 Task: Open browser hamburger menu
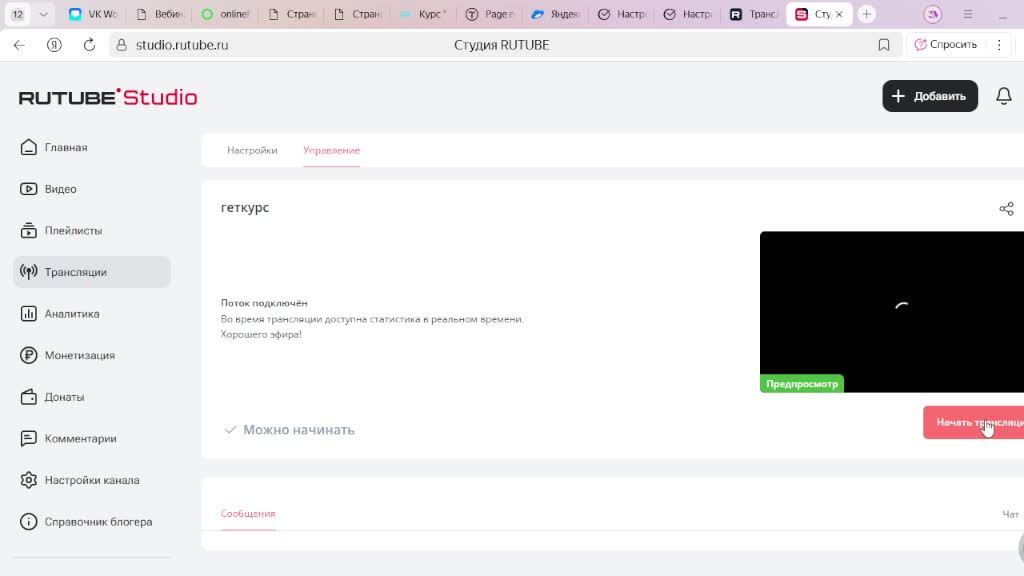coord(968,14)
